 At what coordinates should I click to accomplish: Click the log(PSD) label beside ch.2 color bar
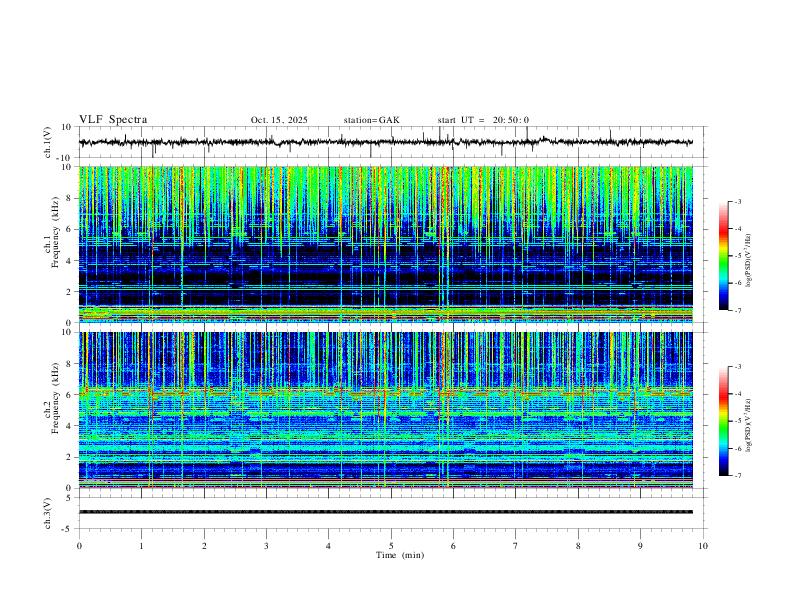click(748, 425)
